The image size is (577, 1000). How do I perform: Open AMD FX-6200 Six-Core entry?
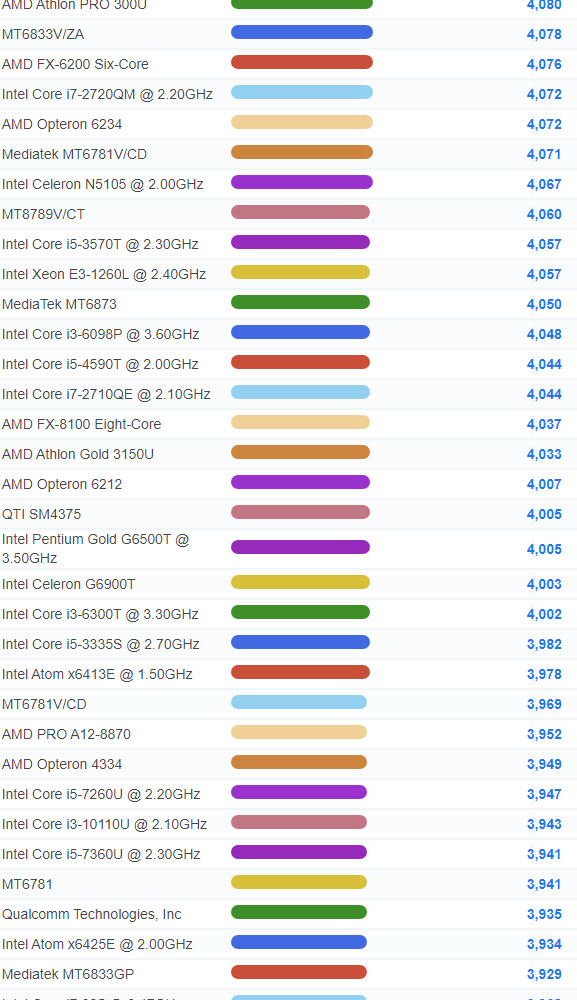pos(75,64)
